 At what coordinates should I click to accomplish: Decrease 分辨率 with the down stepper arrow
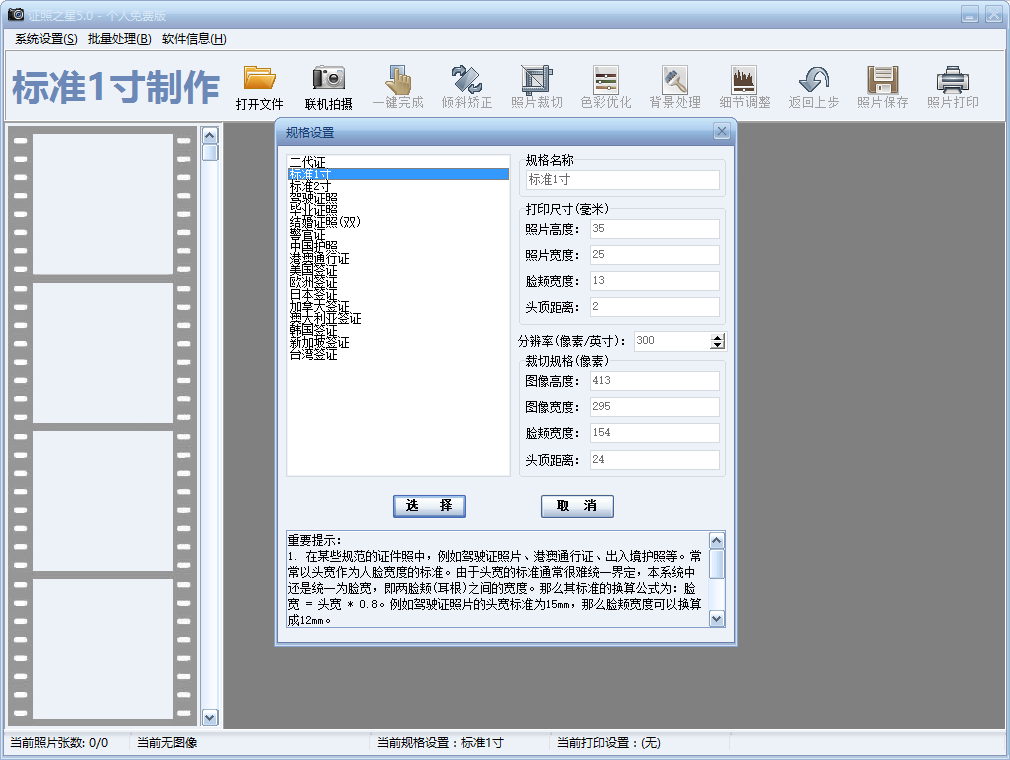click(x=717, y=345)
